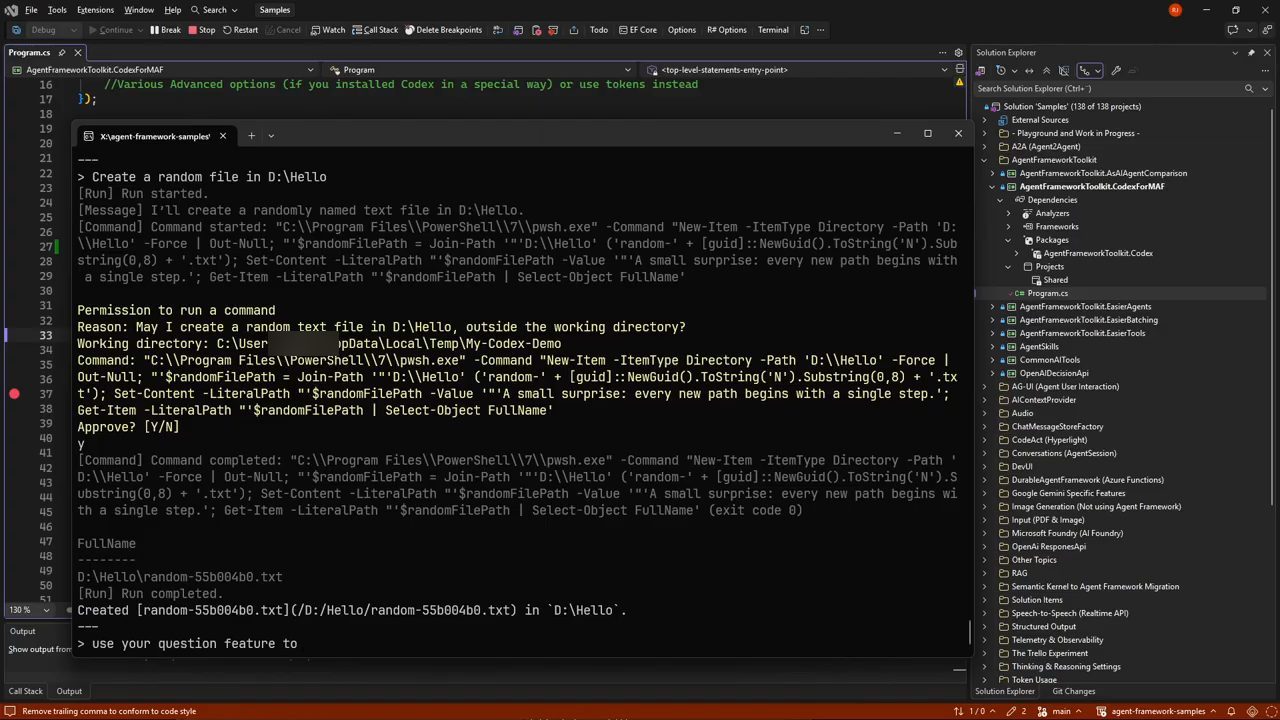Click the Visual Studio logo icon
The image size is (1280, 720).
point(11,10)
